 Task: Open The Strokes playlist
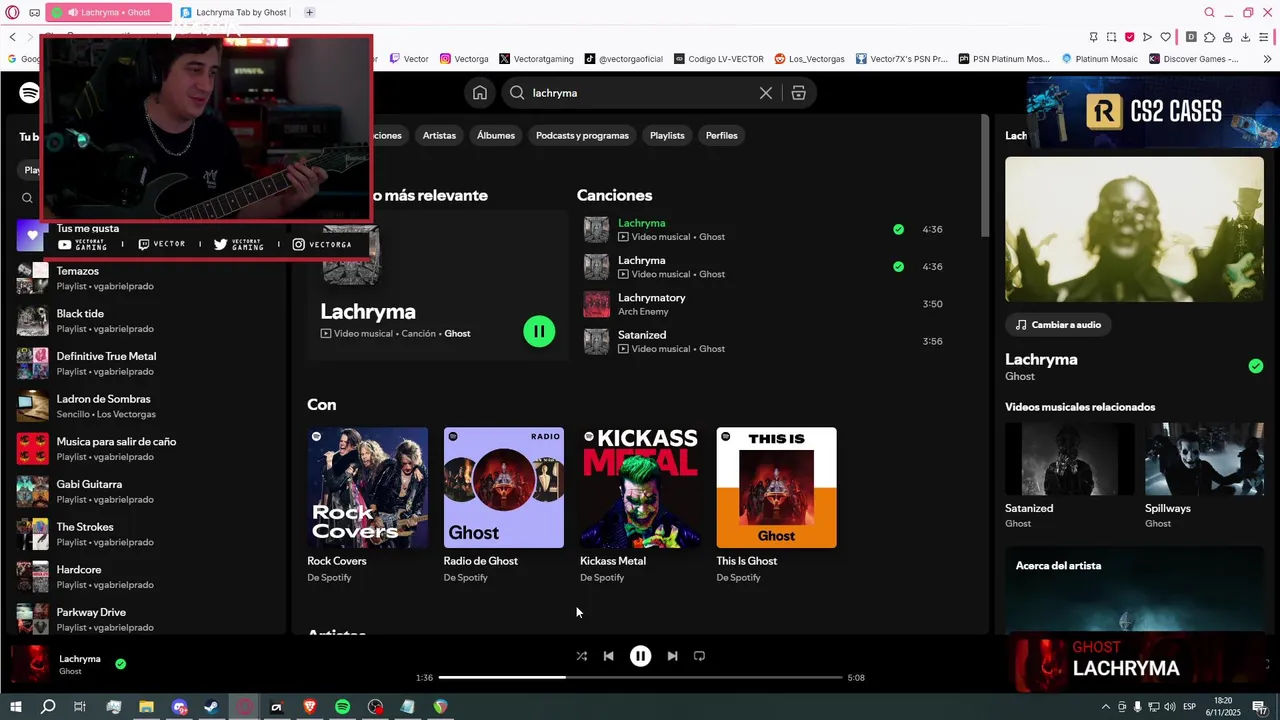tap(145, 534)
